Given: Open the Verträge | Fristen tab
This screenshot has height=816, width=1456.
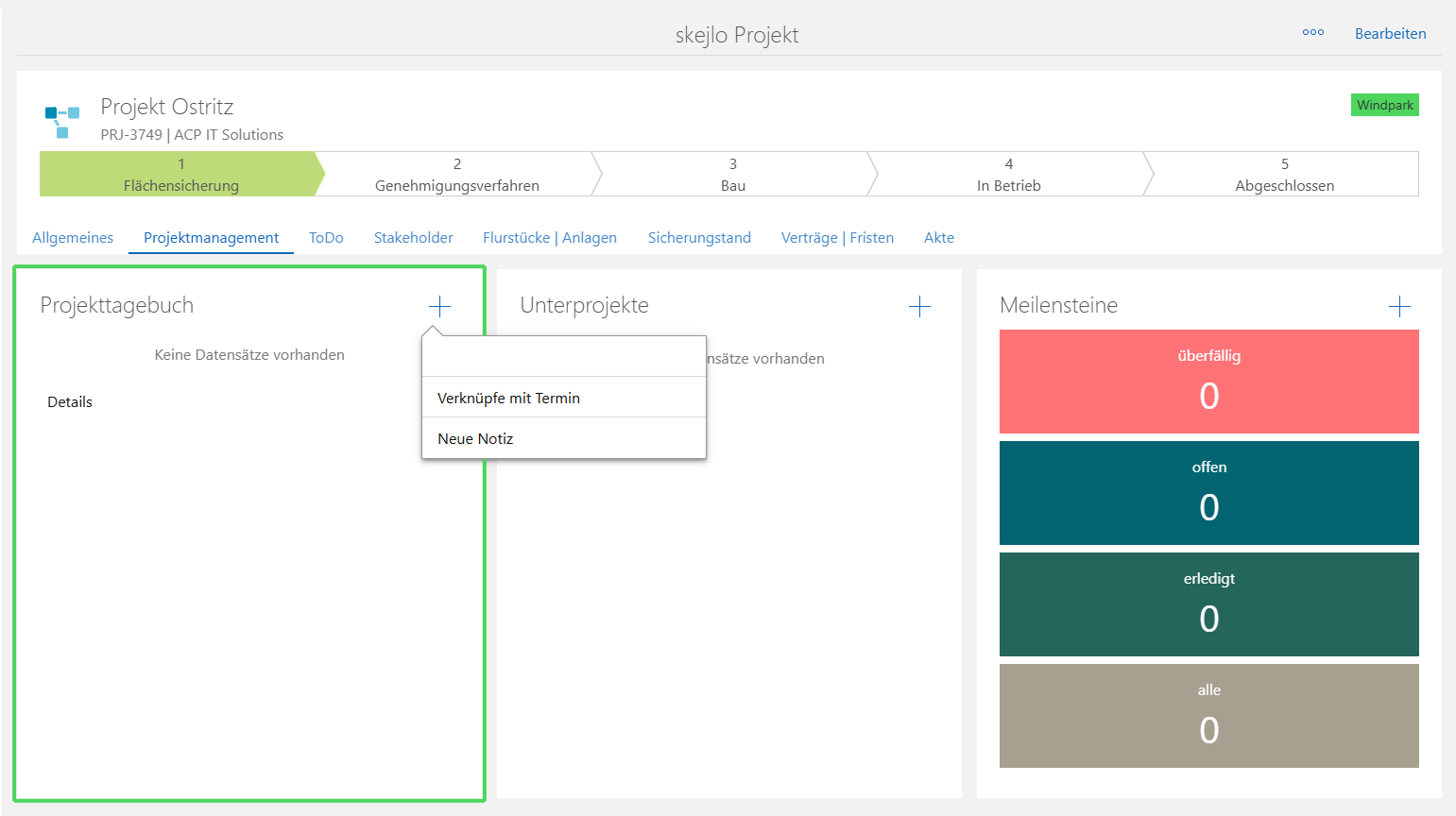Looking at the screenshot, I should pyautogui.click(x=837, y=238).
